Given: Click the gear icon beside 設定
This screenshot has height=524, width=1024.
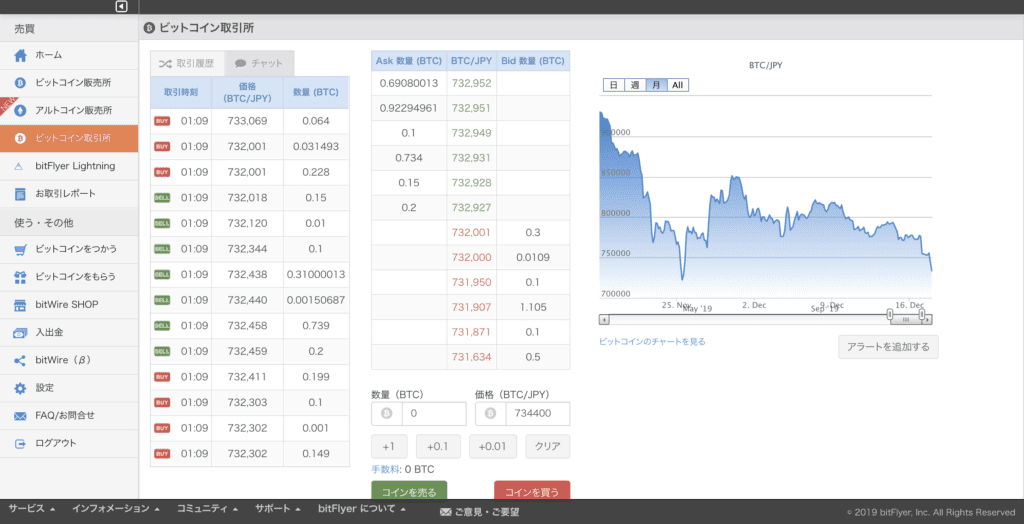Looking at the screenshot, I should [x=20, y=388].
